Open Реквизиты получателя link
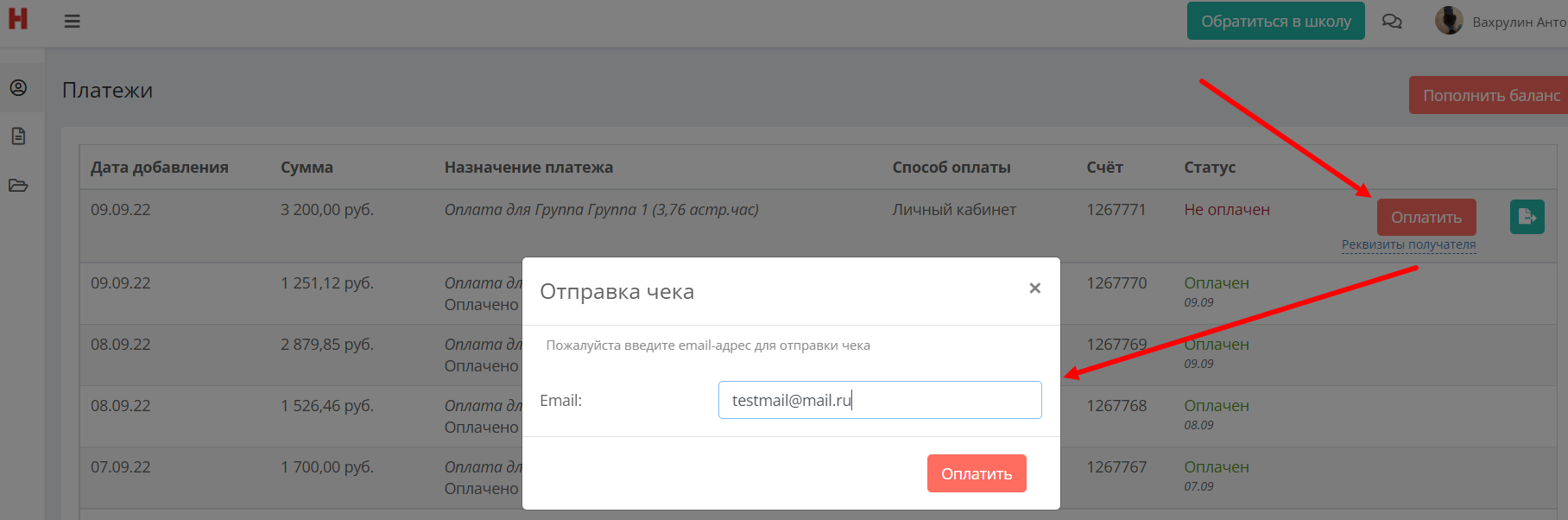The width and height of the screenshot is (1568, 520). click(1408, 244)
